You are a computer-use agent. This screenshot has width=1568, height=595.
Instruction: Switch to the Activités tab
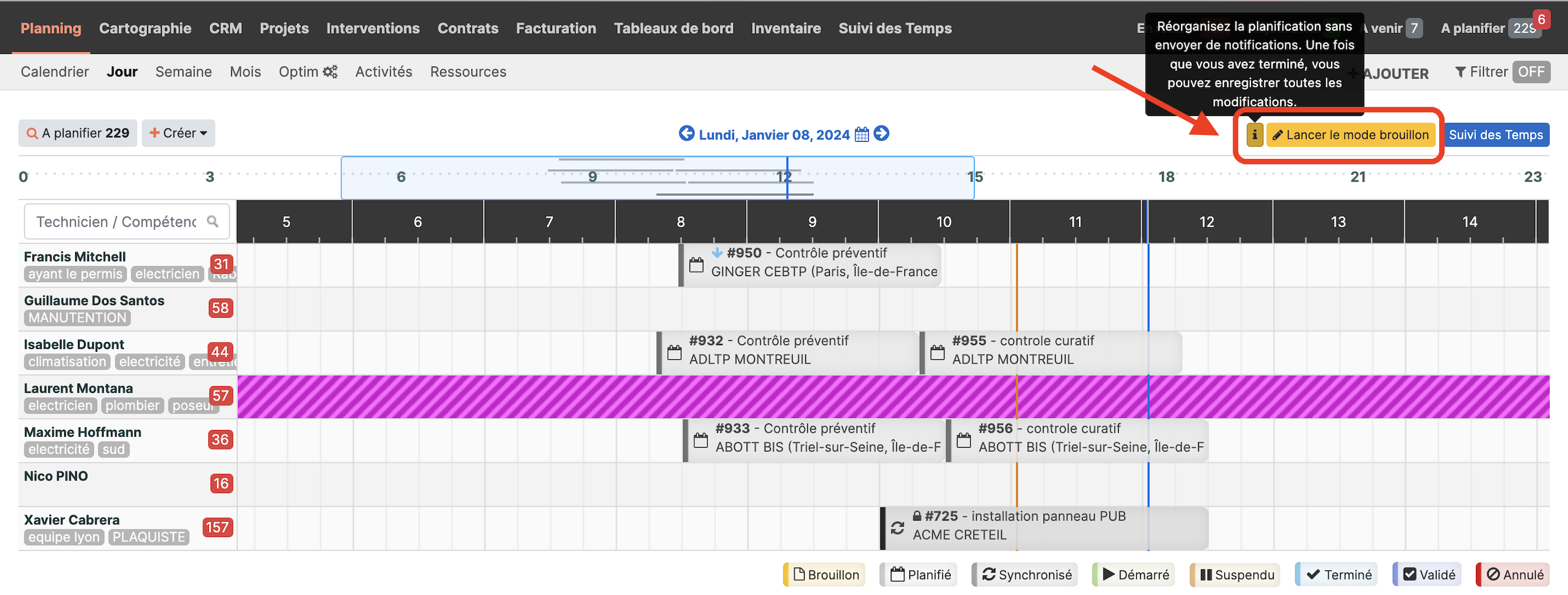tap(383, 71)
